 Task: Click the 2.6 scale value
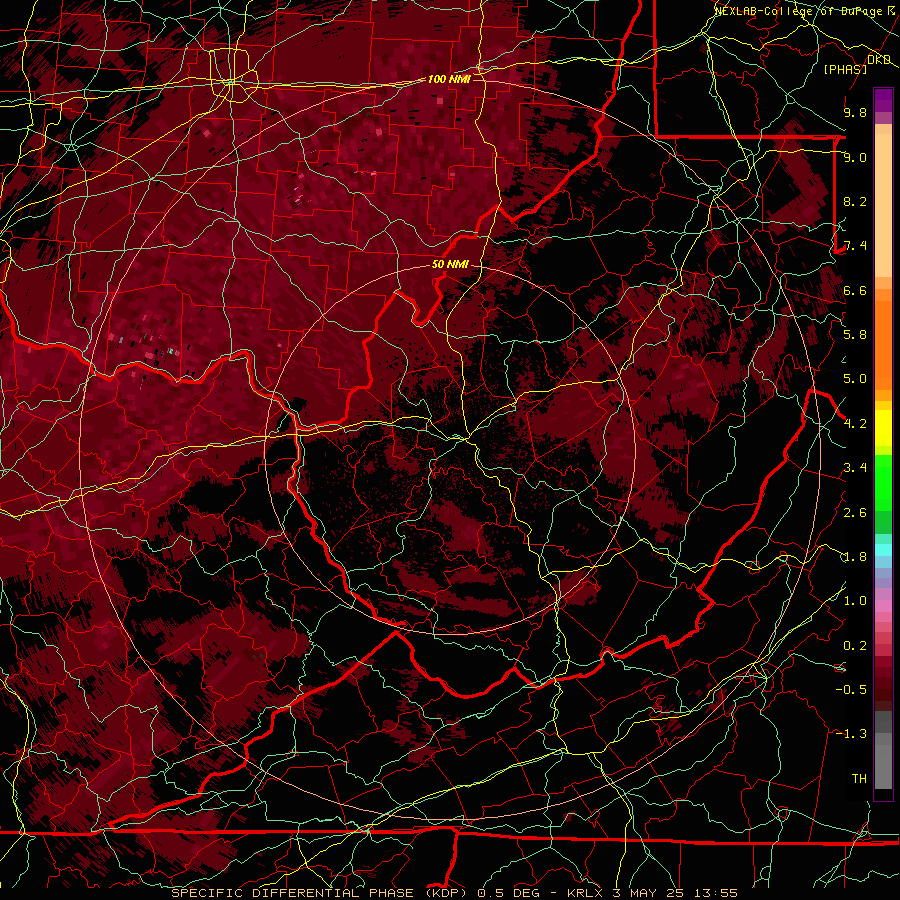click(855, 512)
